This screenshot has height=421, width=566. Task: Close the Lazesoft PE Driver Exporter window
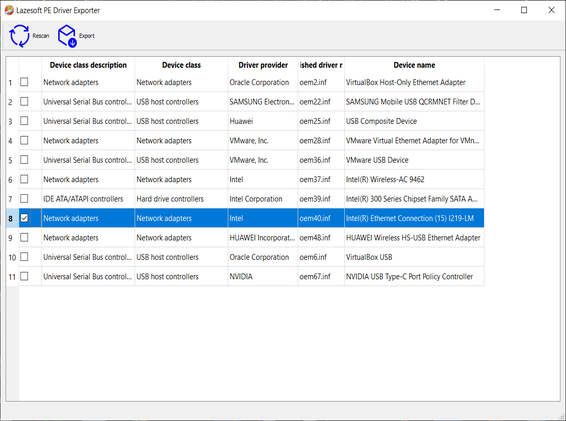click(551, 10)
